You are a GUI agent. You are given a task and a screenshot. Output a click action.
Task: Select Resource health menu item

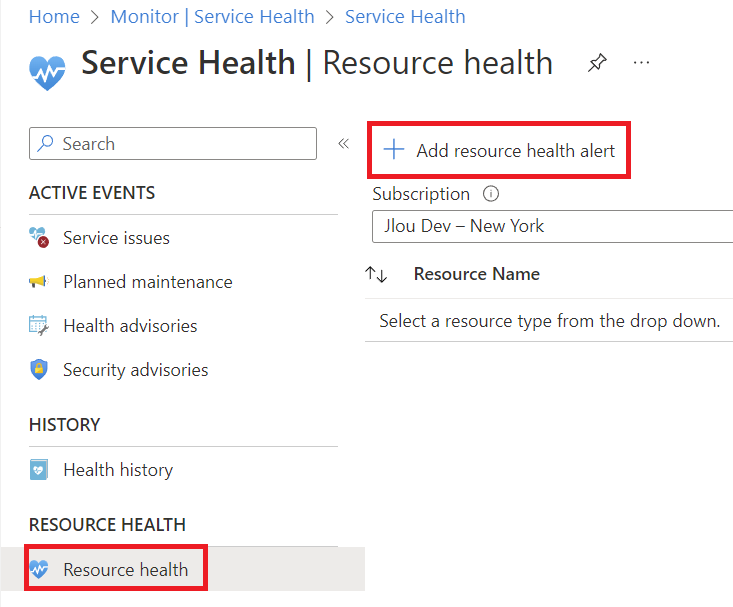pos(126,570)
